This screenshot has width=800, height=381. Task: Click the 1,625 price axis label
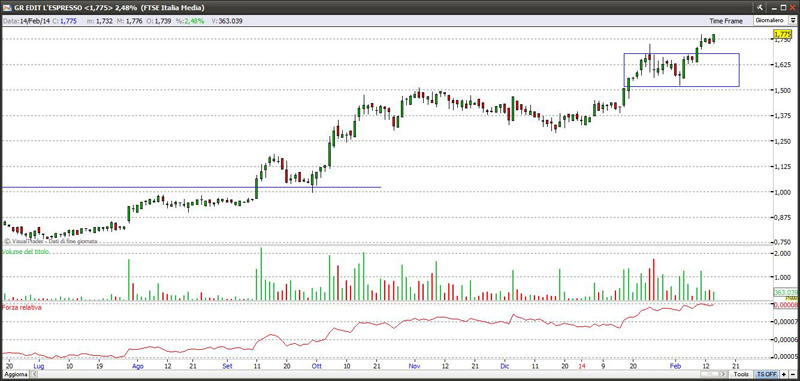click(783, 65)
